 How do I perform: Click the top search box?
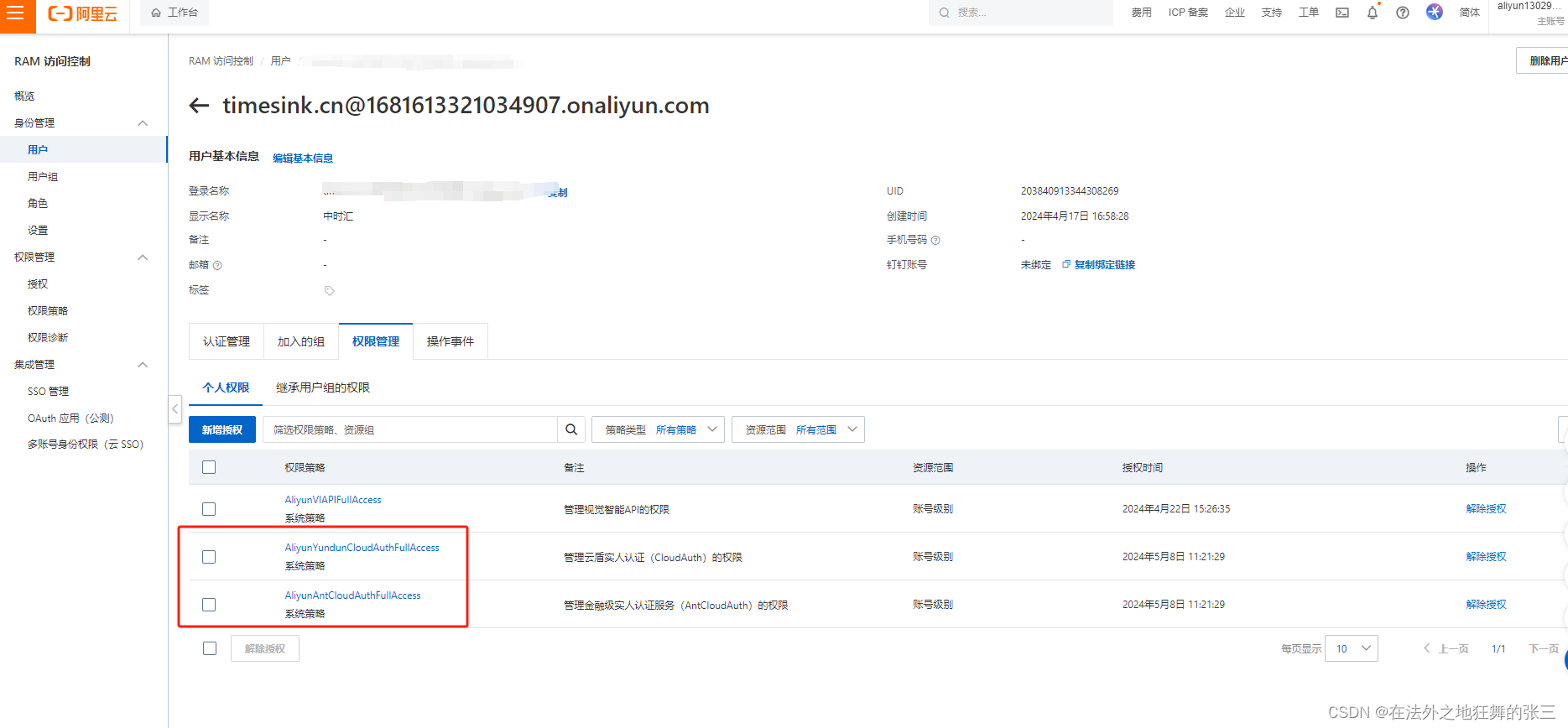1021,13
